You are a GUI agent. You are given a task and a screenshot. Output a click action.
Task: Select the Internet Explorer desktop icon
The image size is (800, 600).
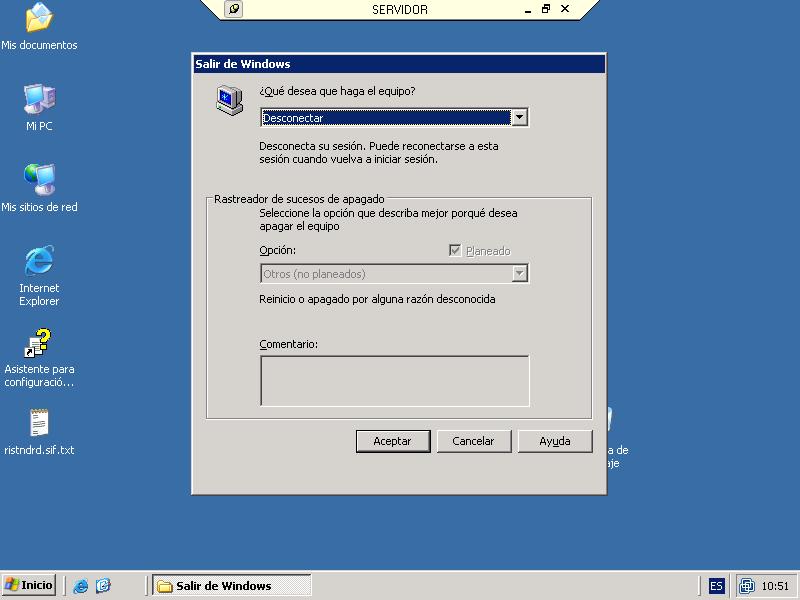(x=39, y=261)
